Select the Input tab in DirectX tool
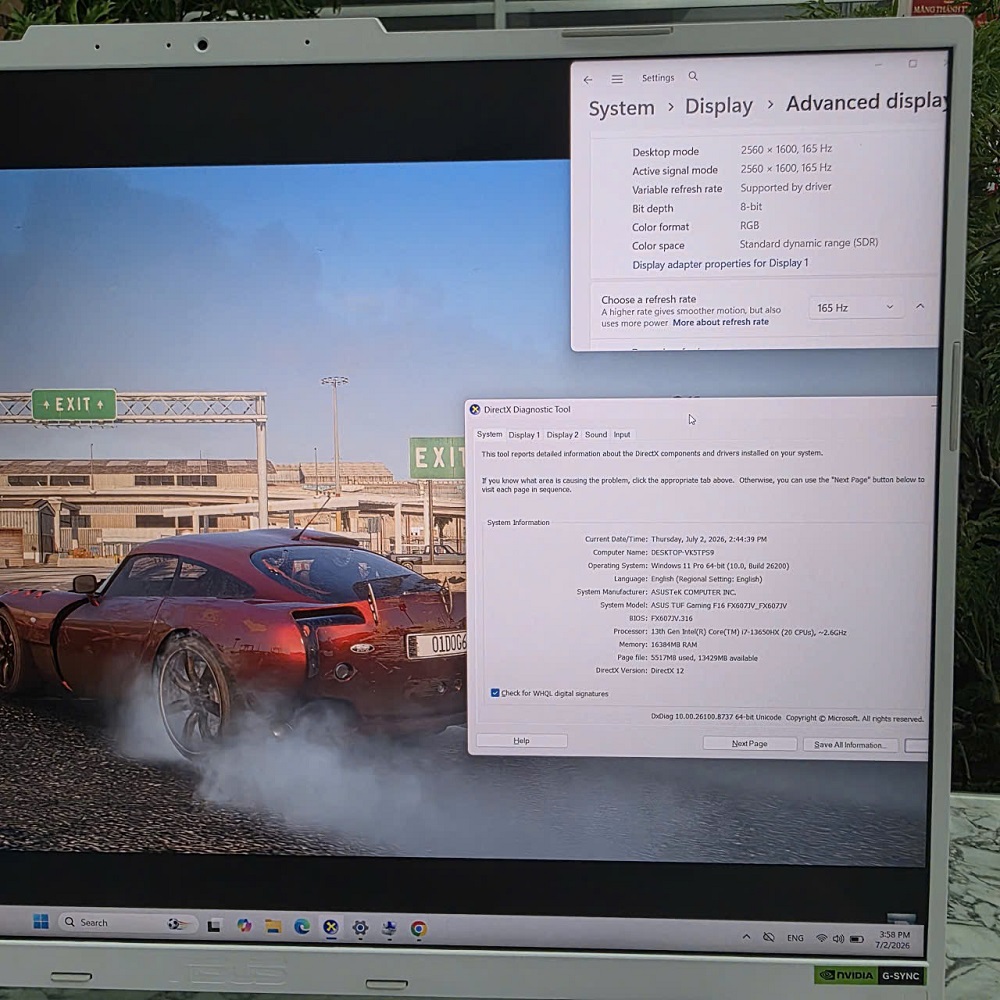 click(622, 434)
